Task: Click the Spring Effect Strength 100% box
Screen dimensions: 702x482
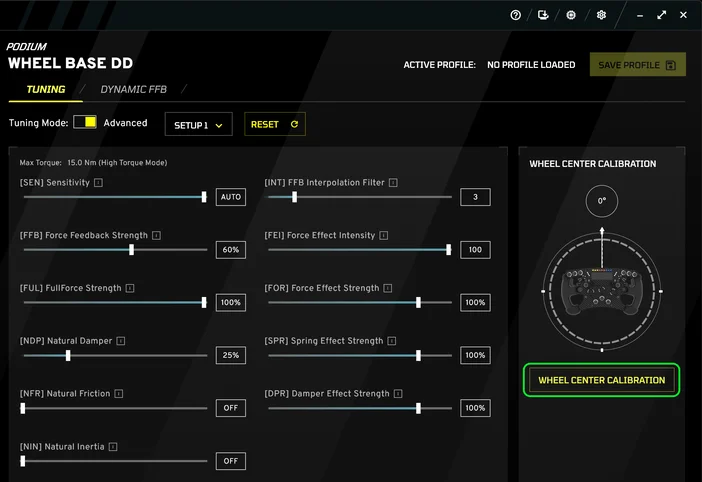Action: (x=475, y=355)
